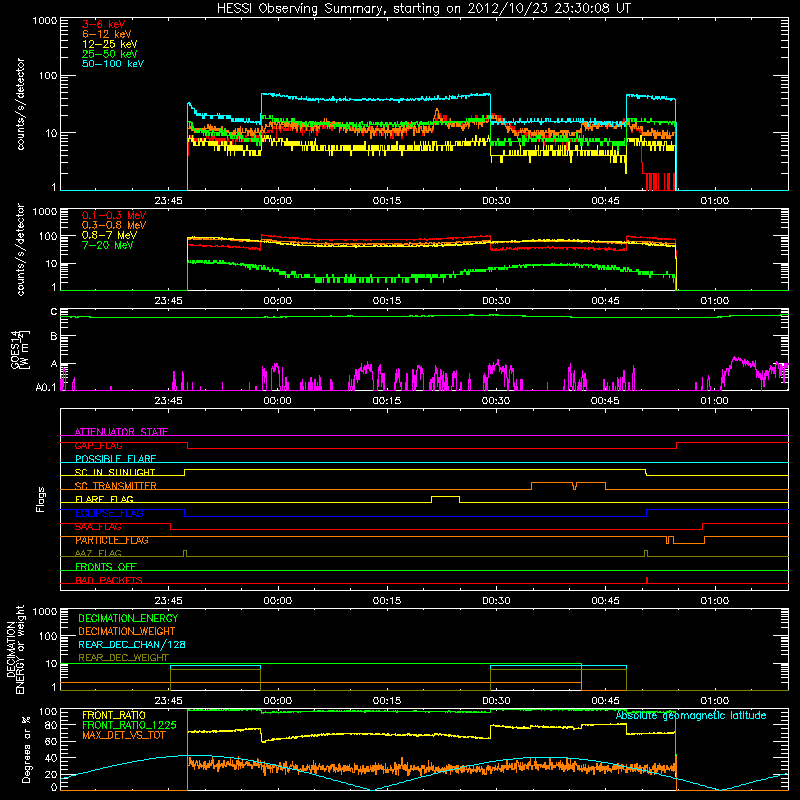This screenshot has height=800, width=800.
Task: Select the 50-100 keV legend label
Action: tap(113, 64)
